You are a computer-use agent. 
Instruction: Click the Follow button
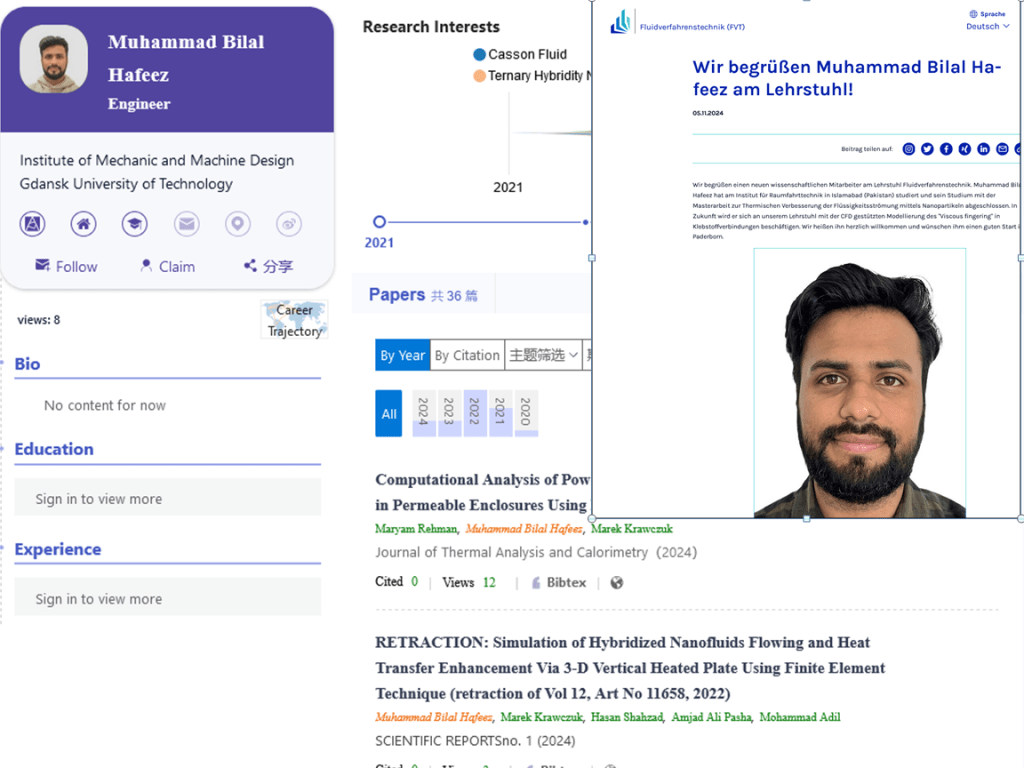[66, 266]
